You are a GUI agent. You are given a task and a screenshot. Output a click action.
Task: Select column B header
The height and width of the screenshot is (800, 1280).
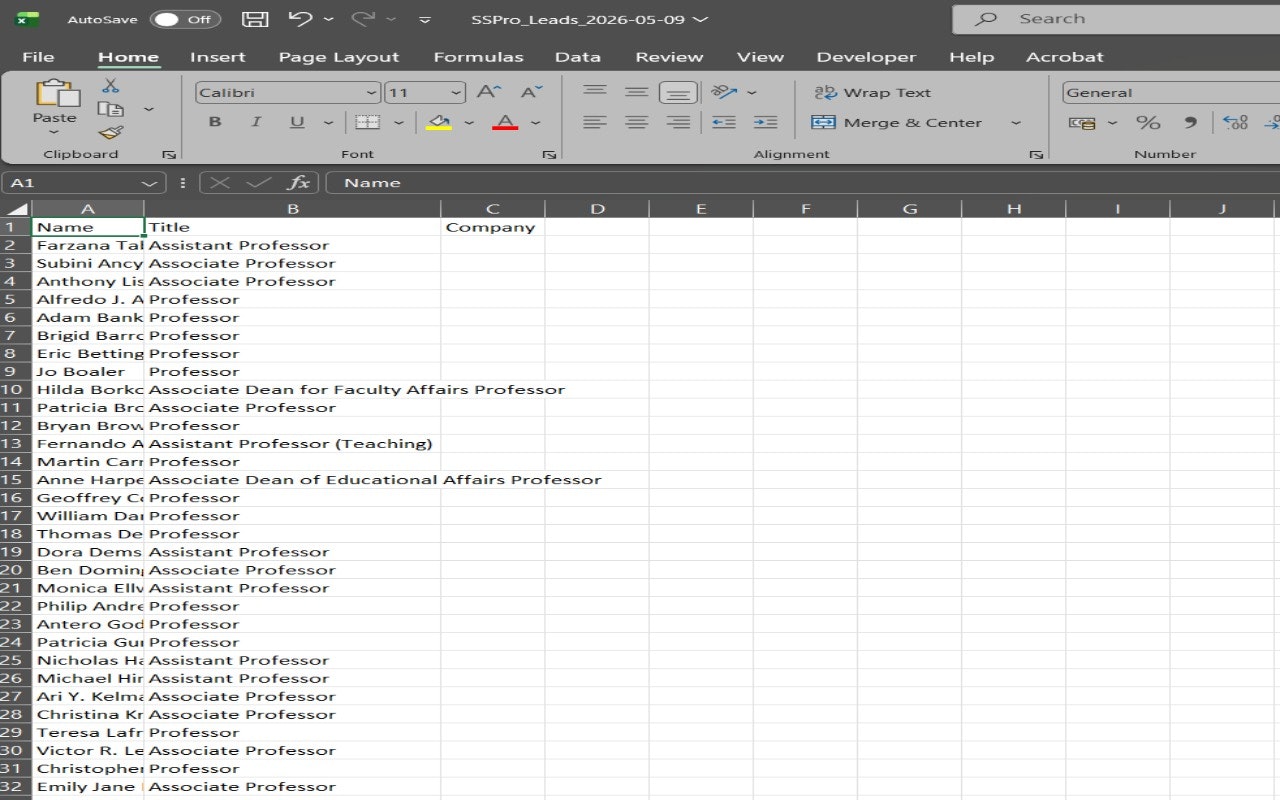pyautogui.click(x=293, y=209)
